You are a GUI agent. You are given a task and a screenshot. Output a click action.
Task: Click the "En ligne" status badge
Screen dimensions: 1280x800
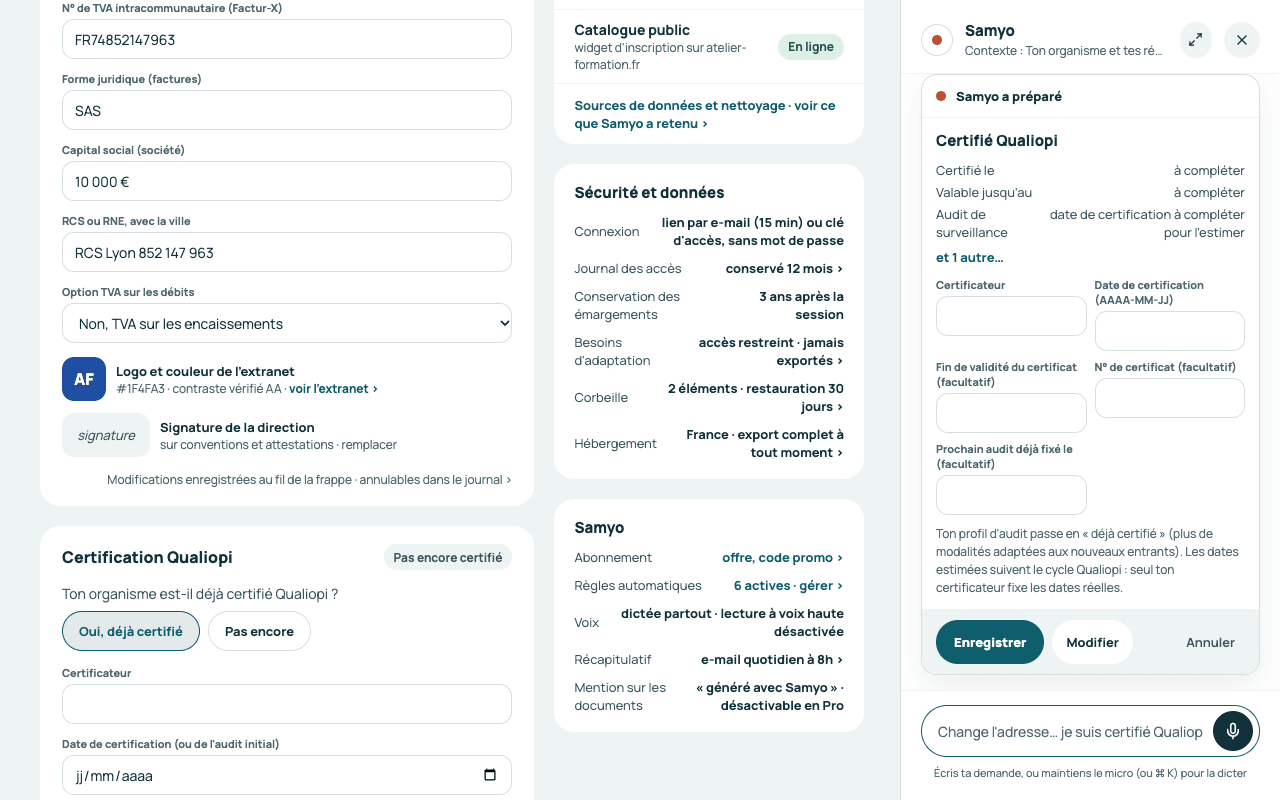(811, 47)
